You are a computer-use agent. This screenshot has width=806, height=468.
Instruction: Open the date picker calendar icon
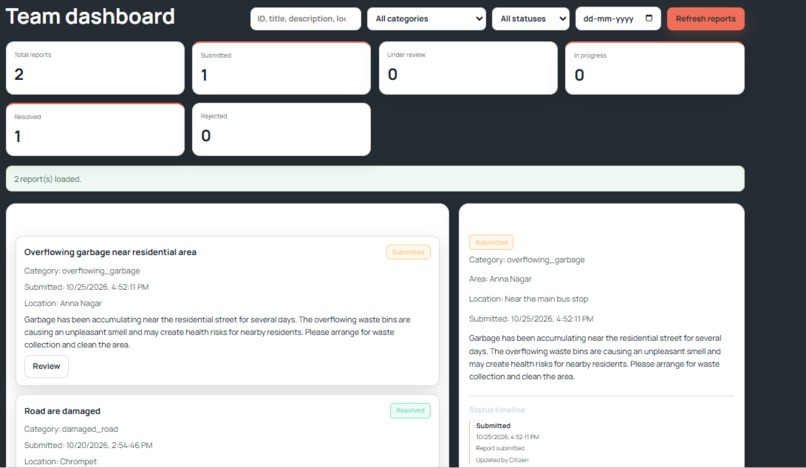click(649, 18)
